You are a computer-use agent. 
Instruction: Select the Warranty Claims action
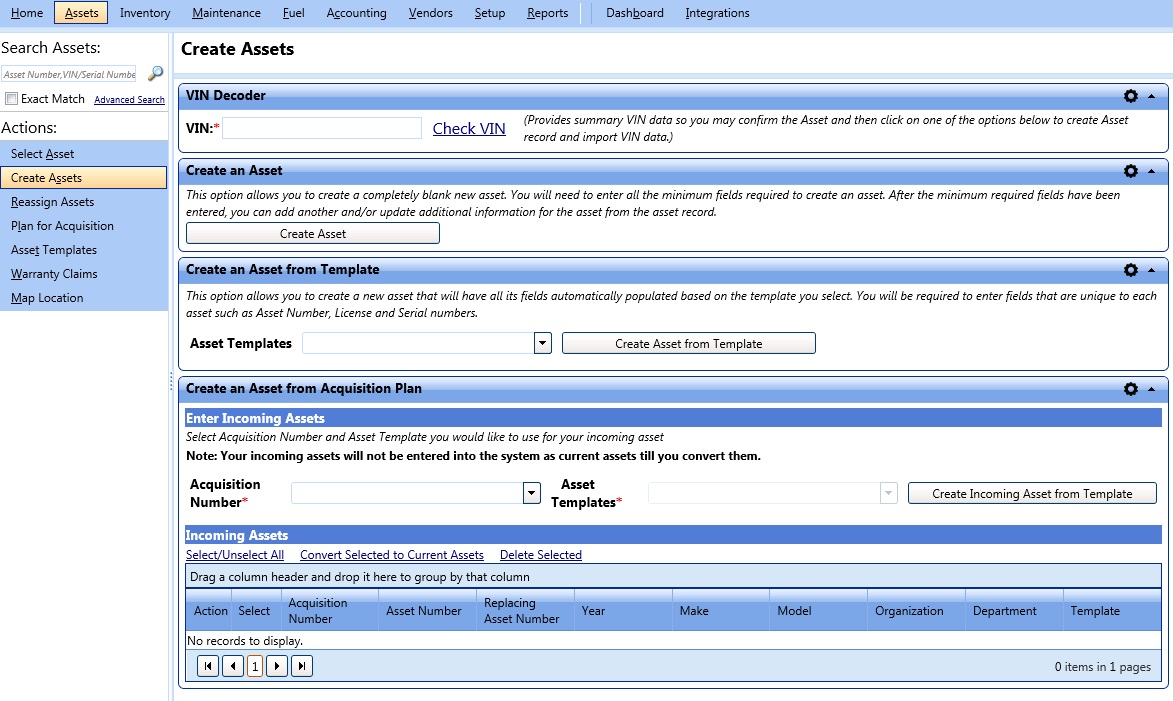[84, 273]
